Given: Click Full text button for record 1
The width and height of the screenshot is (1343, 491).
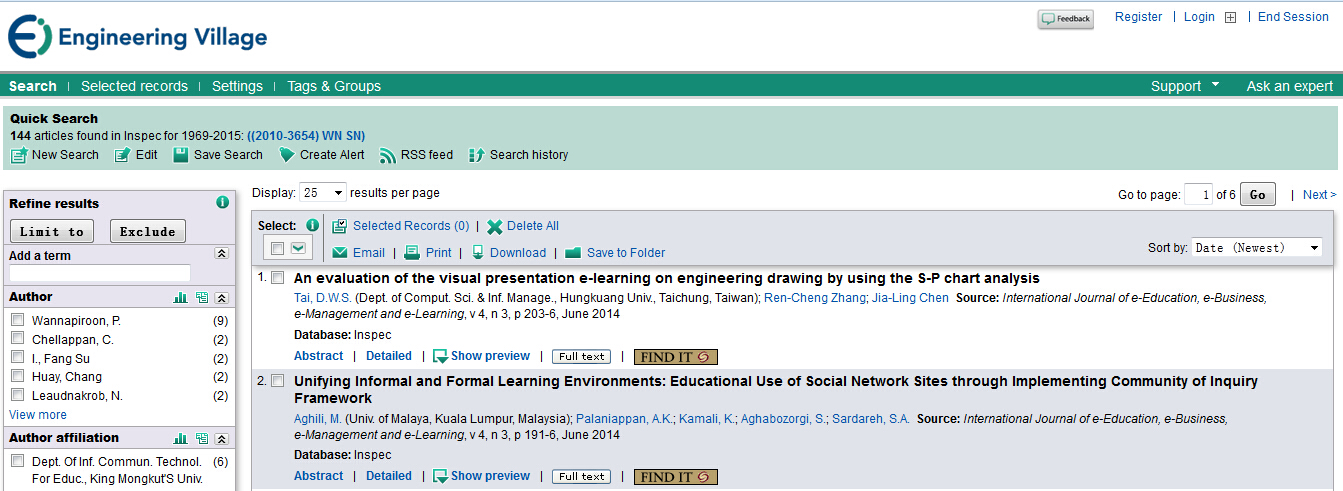Looking at the screenshot, I should pyautogui.click(x=581, y=357).
